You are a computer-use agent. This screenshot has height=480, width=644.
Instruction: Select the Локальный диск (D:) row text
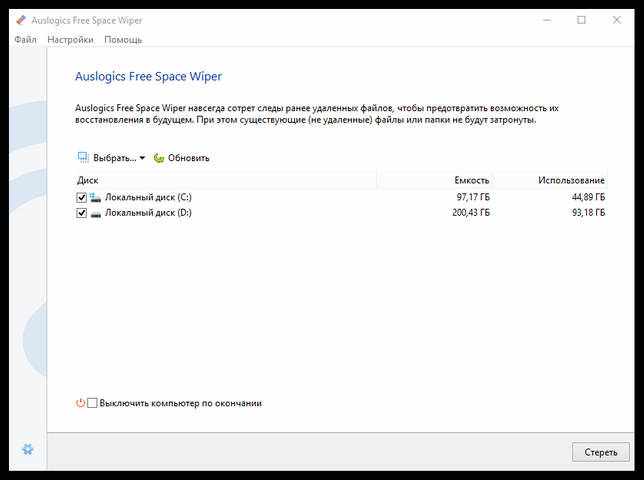[x=148, y=213]
